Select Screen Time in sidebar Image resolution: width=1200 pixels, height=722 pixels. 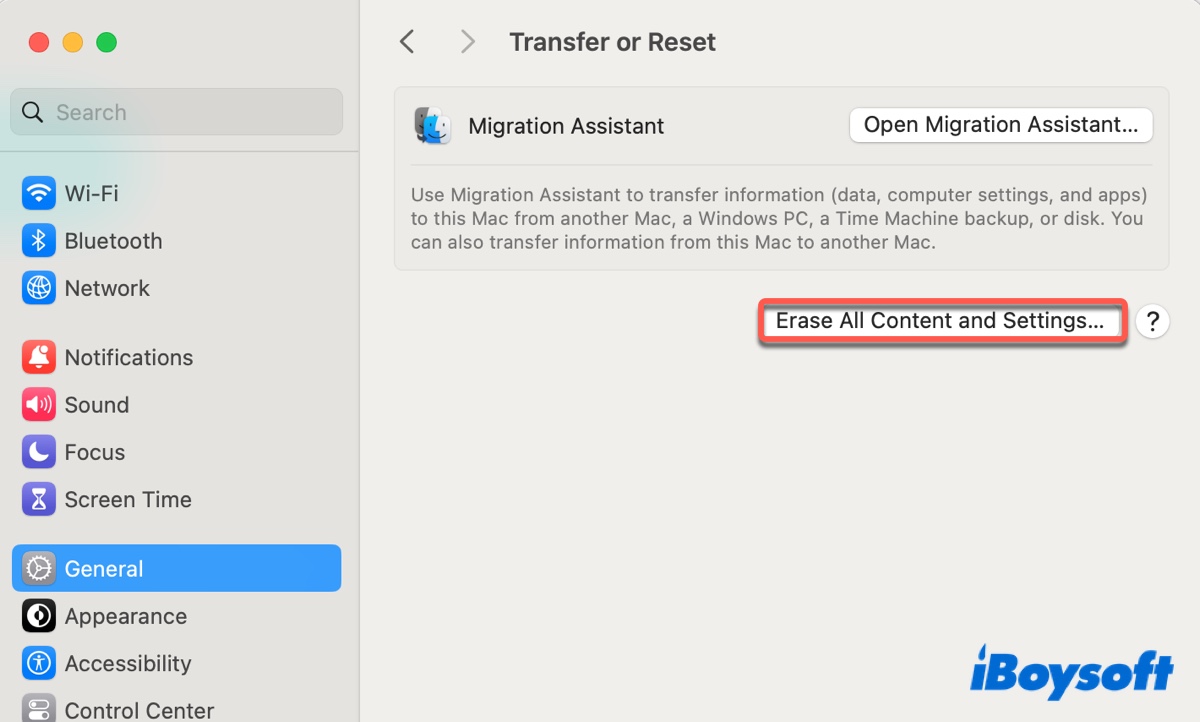(176, 499)
